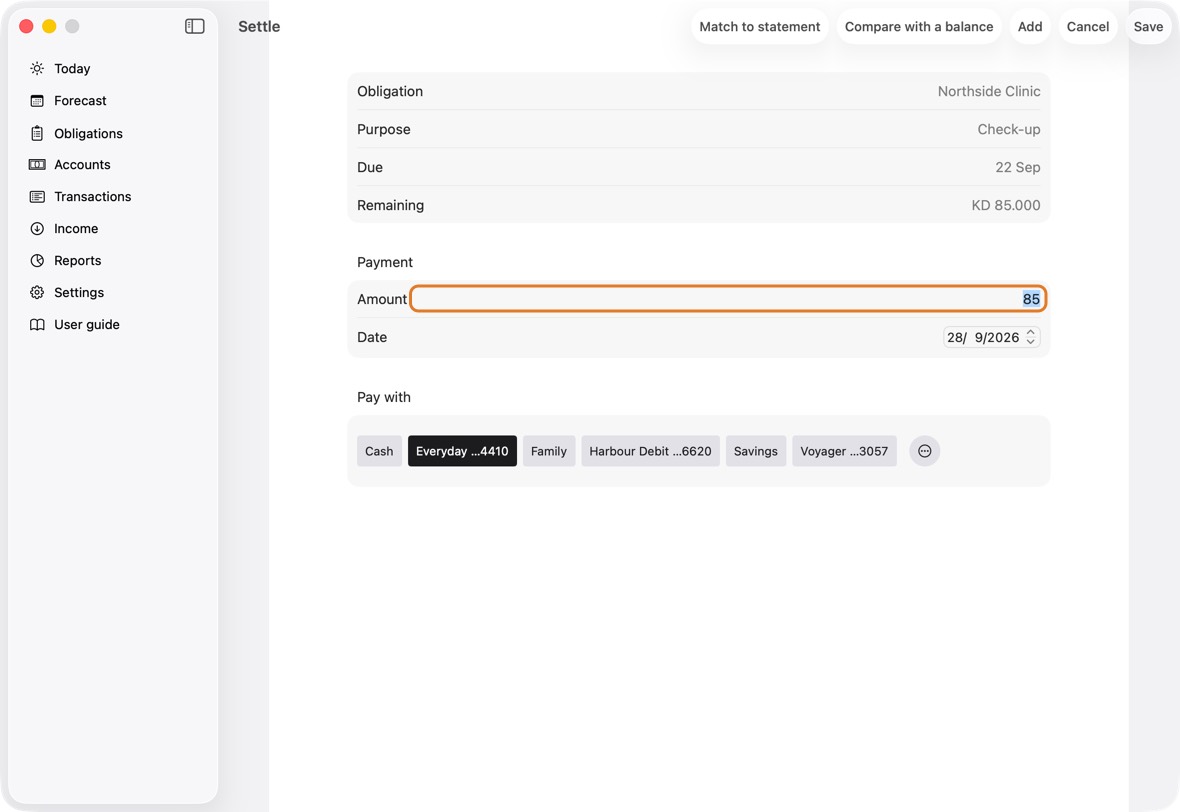The image size is (1180, 812).
Task: Click Compare with a balance button
Action: point(919,26)
